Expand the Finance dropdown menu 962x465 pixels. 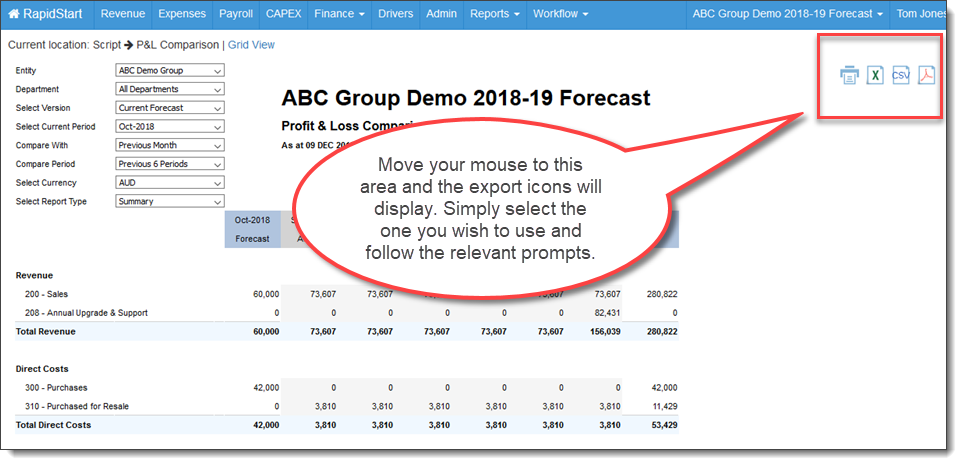[339, 13]
